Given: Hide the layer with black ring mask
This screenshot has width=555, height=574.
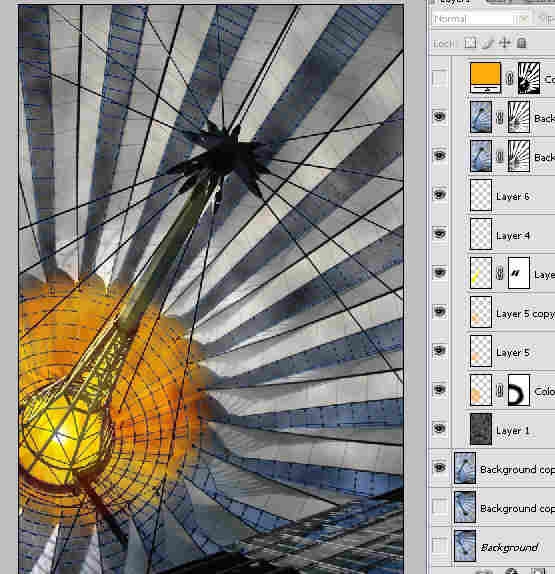Looking at the screenshot, I should (x=439, y=390).
